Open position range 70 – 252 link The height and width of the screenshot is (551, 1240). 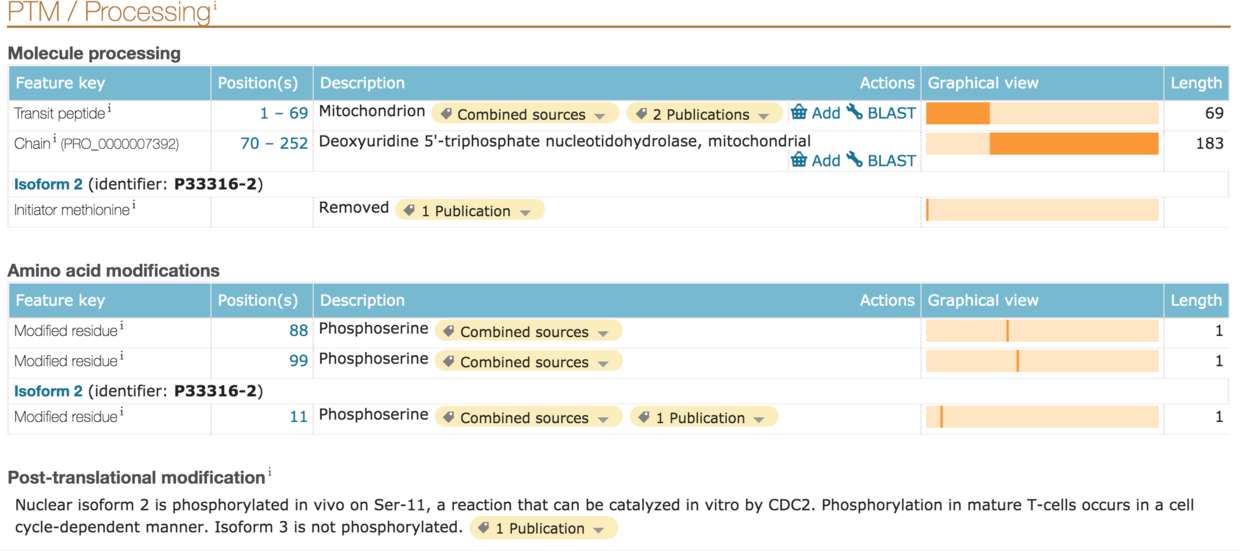(274, 143)
